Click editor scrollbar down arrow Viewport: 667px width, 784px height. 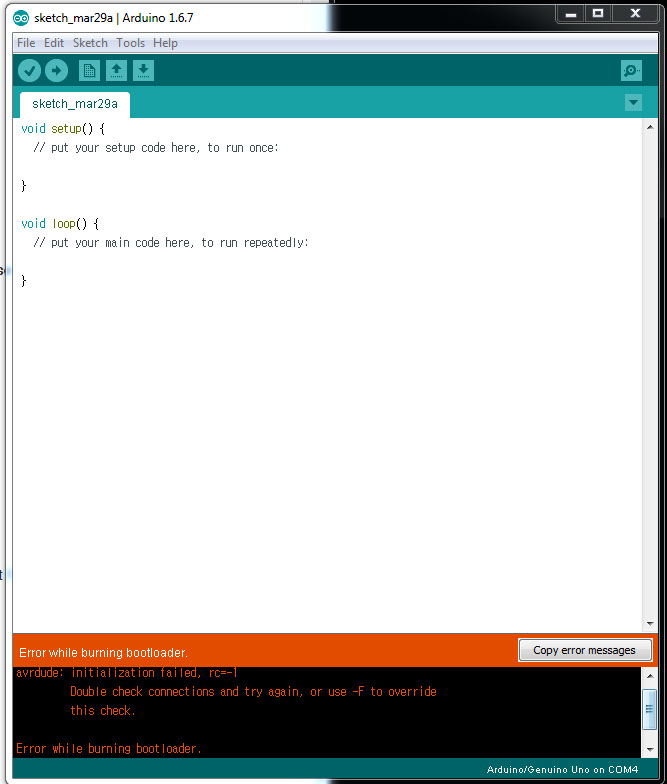[x=650, y=624]
